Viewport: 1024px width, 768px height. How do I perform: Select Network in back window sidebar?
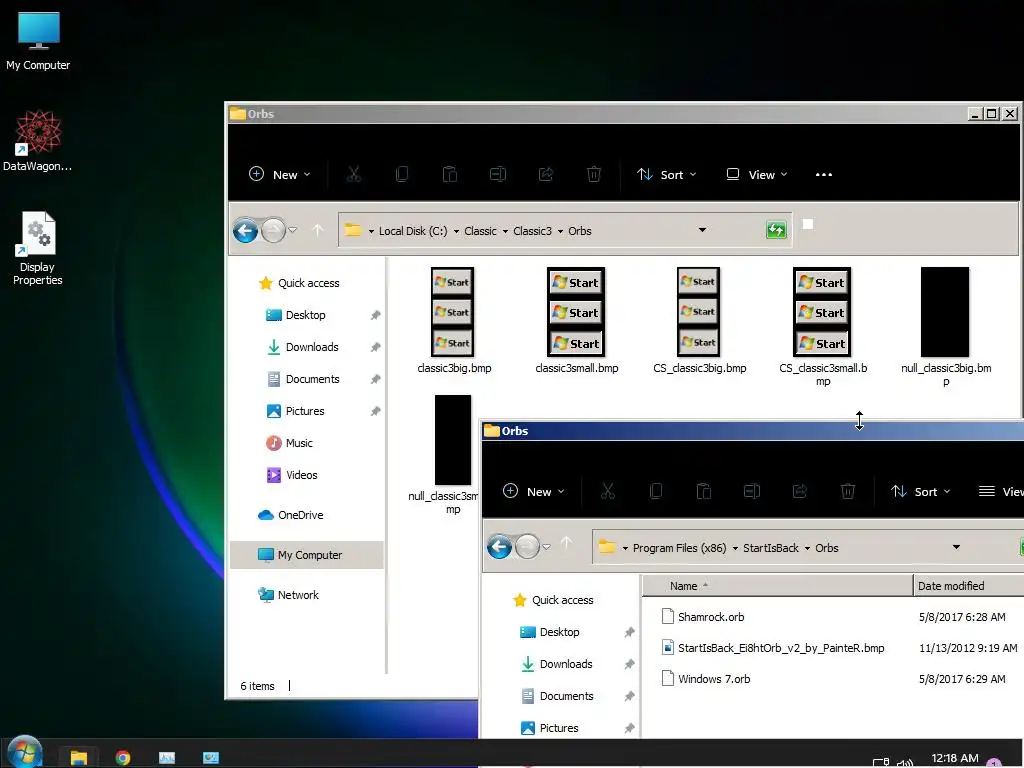tap(288, 594)
